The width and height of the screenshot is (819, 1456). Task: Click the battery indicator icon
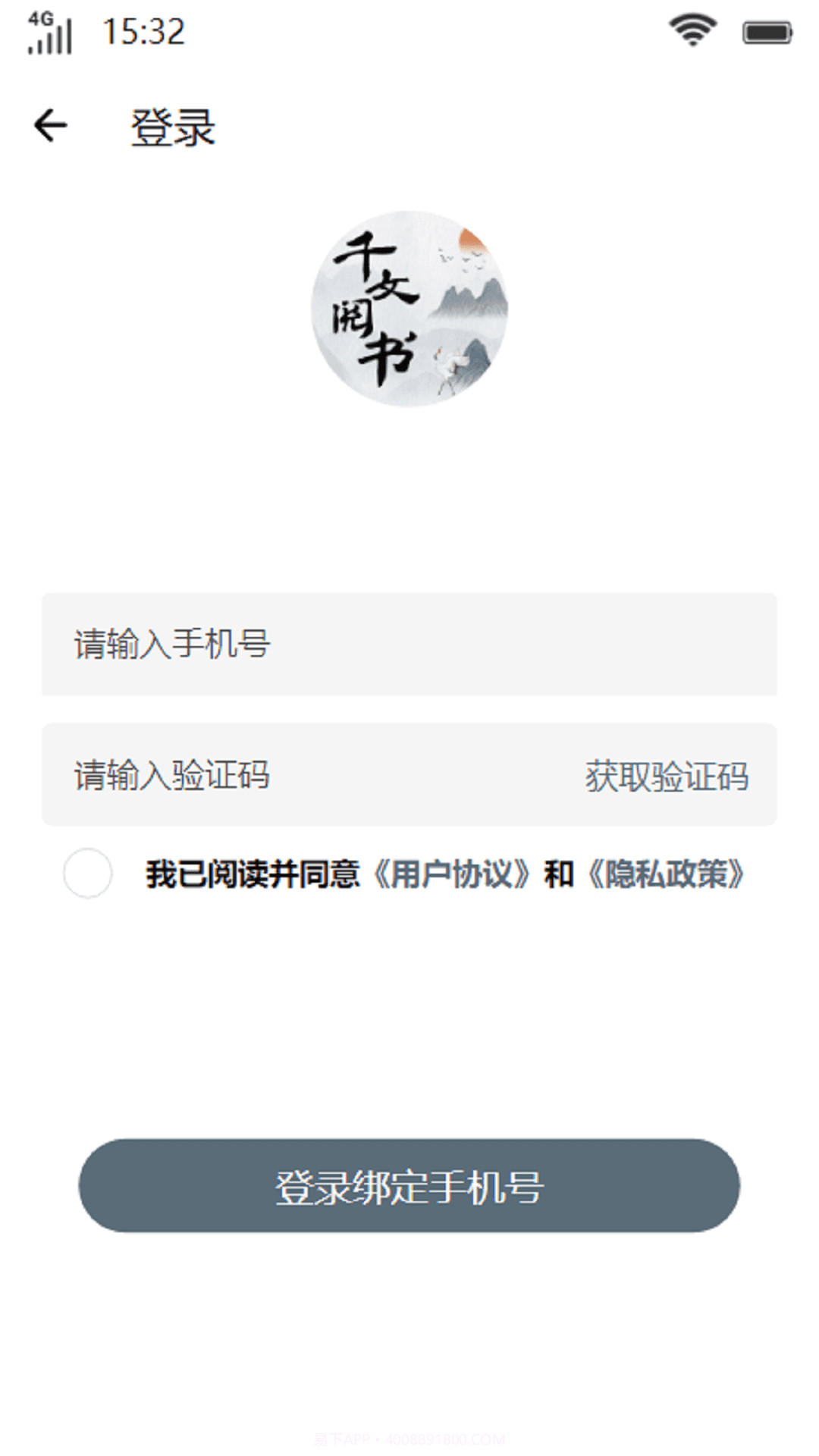768,32
